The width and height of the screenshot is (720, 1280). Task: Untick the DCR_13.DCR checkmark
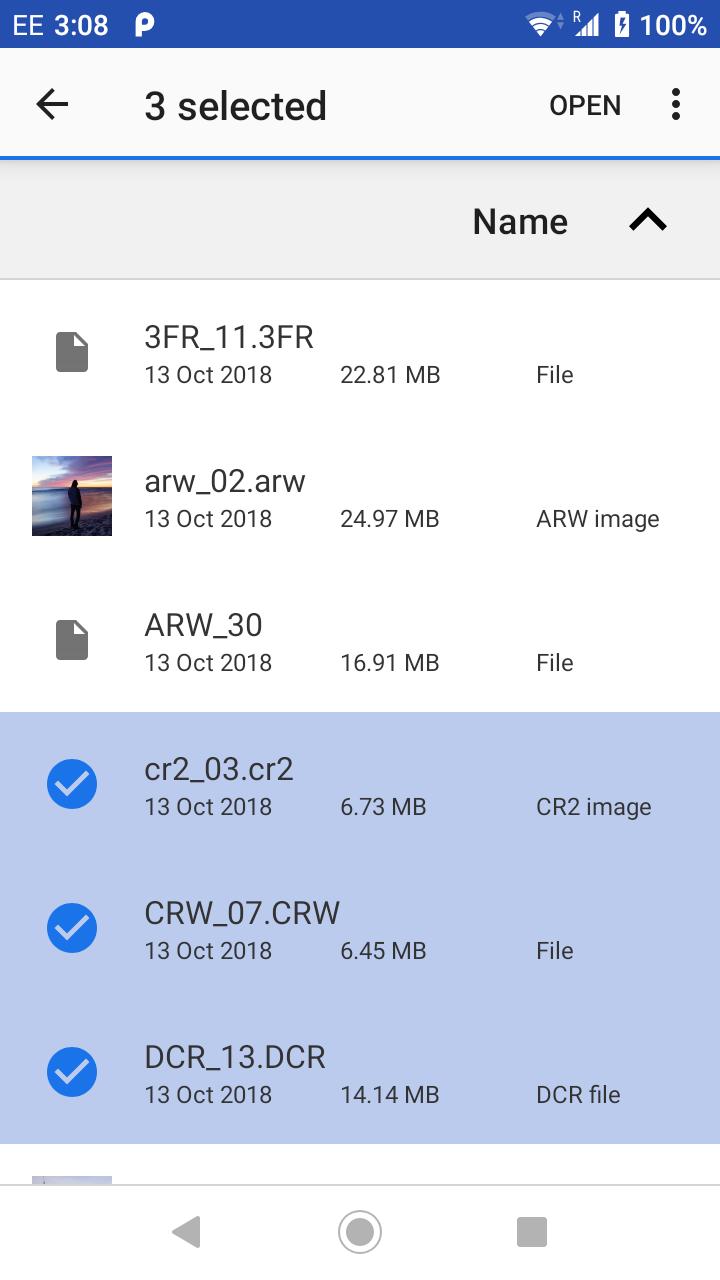[x=72, y=1072]
